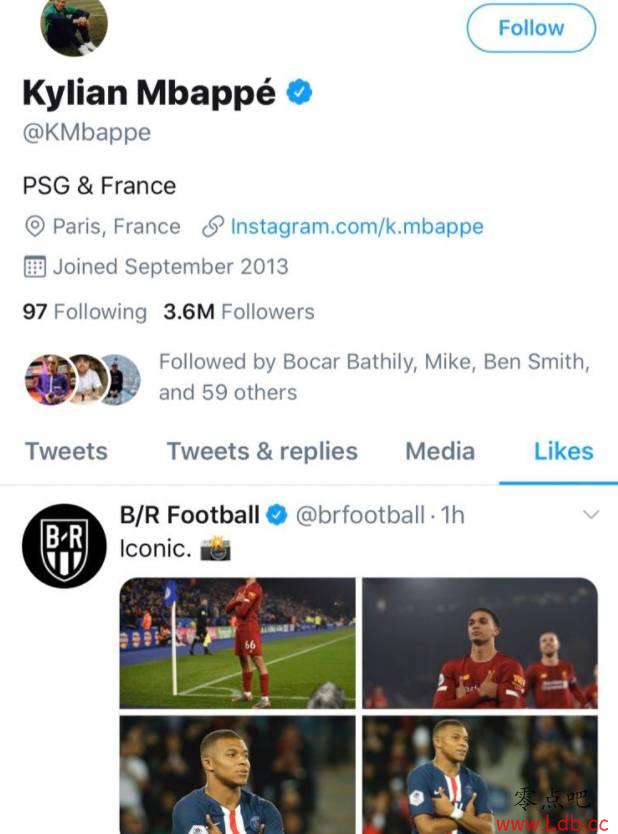Viewport: 618px width, 834px height.
Task: Click the @brfootball handle
Action: [360, 515]
